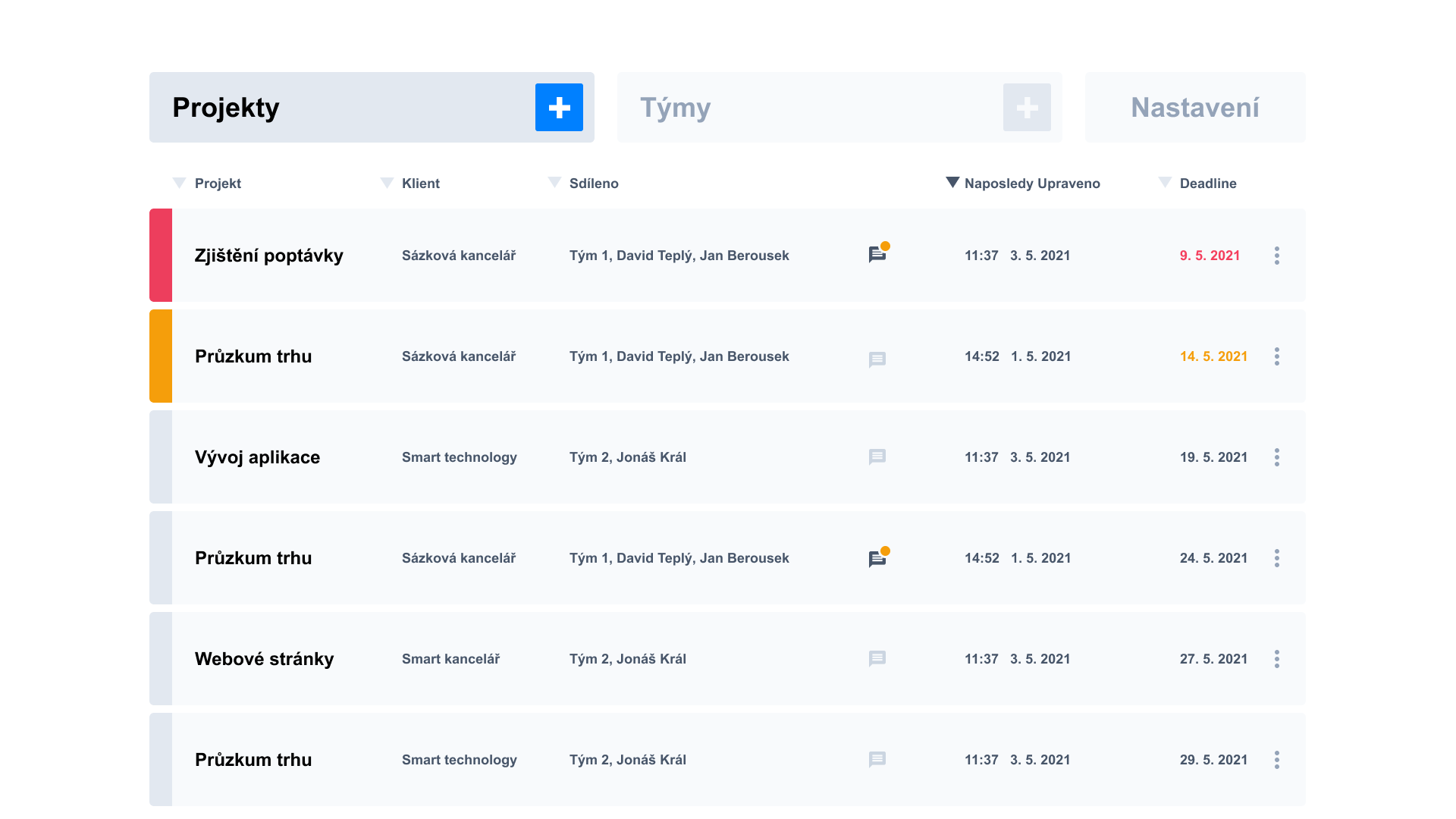
Task: Open comments for Zjištění poptávky project
Action: coord(877,255)
